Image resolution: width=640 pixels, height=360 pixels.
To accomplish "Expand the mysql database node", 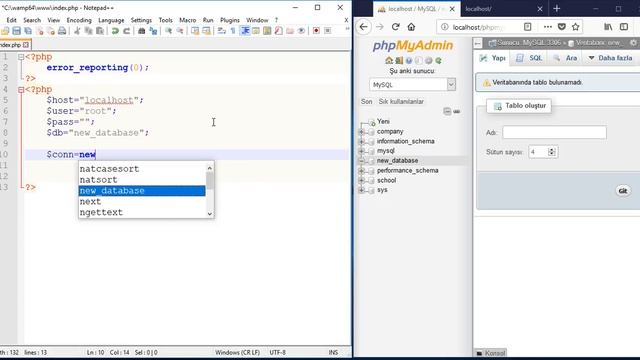I will click(361, 151).
